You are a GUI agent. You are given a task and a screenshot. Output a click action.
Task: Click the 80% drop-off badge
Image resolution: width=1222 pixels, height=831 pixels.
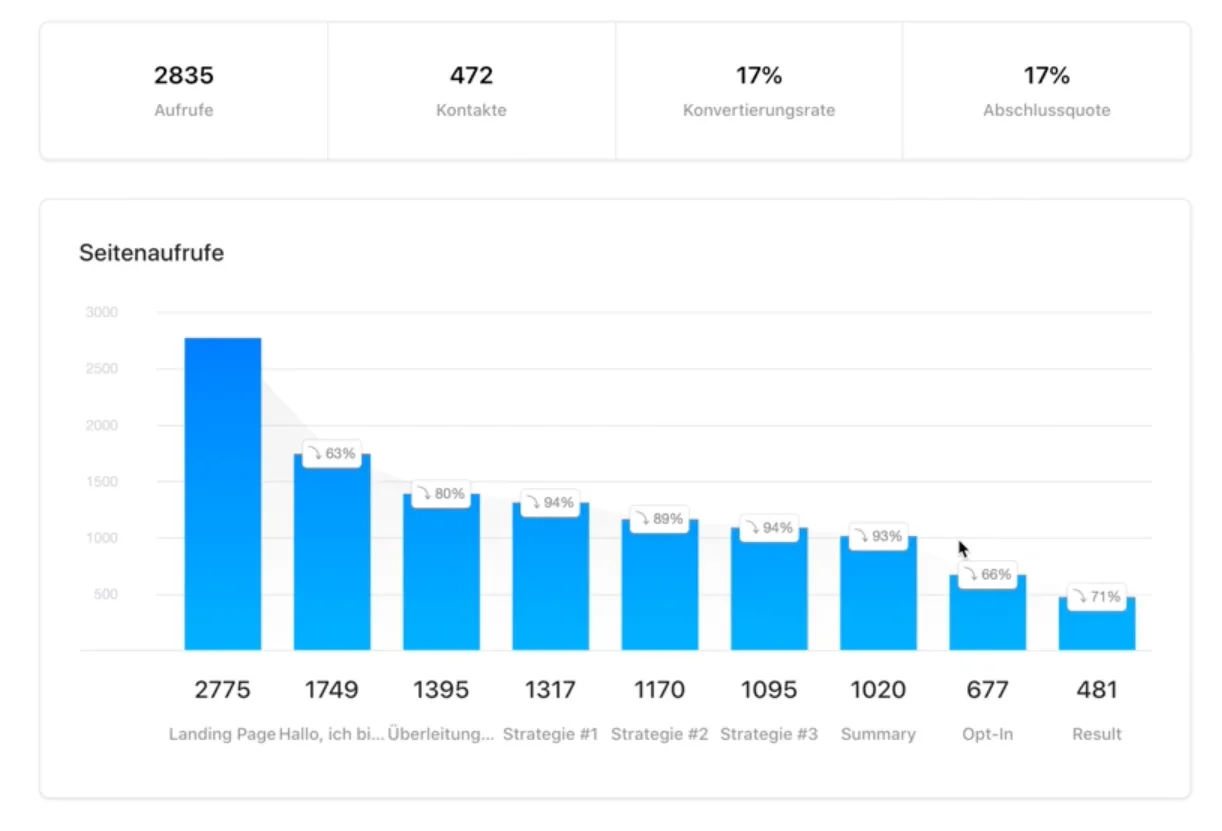tap(441, 493)
